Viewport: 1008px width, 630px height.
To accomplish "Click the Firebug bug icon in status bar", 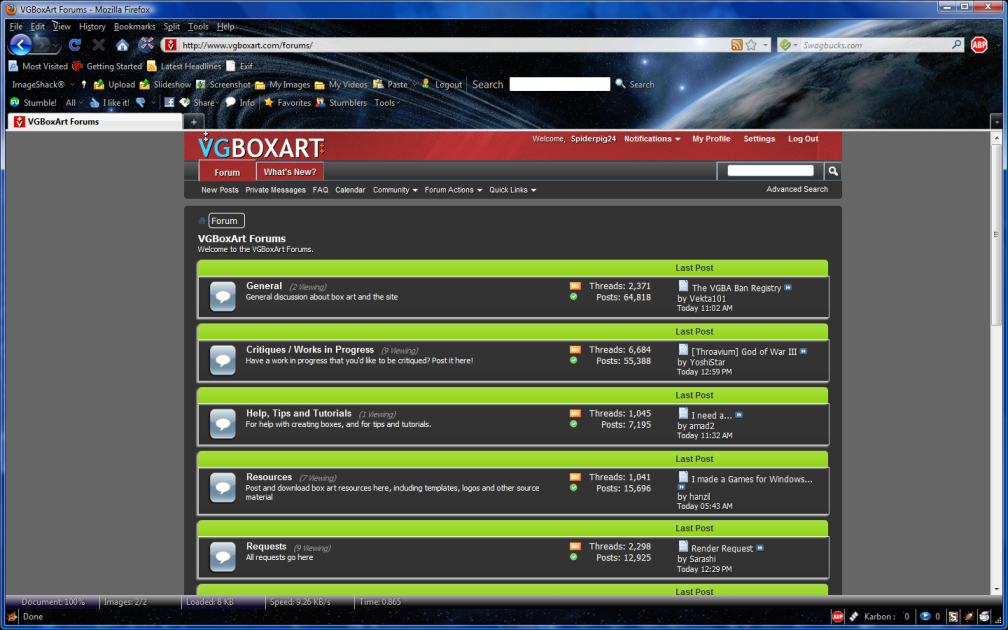I will [968, 616].
